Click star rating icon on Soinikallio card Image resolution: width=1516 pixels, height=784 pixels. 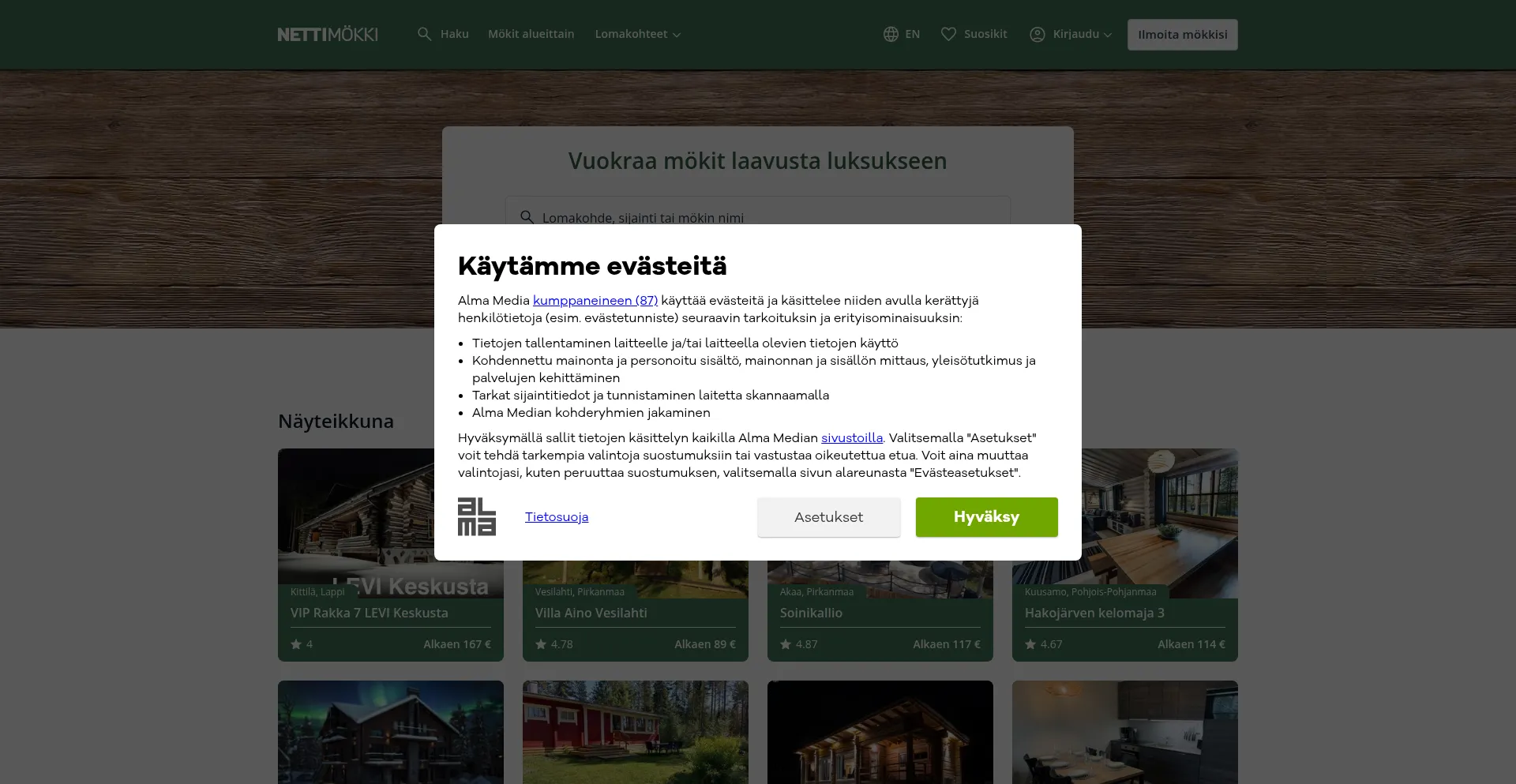[x=786, y=644]
